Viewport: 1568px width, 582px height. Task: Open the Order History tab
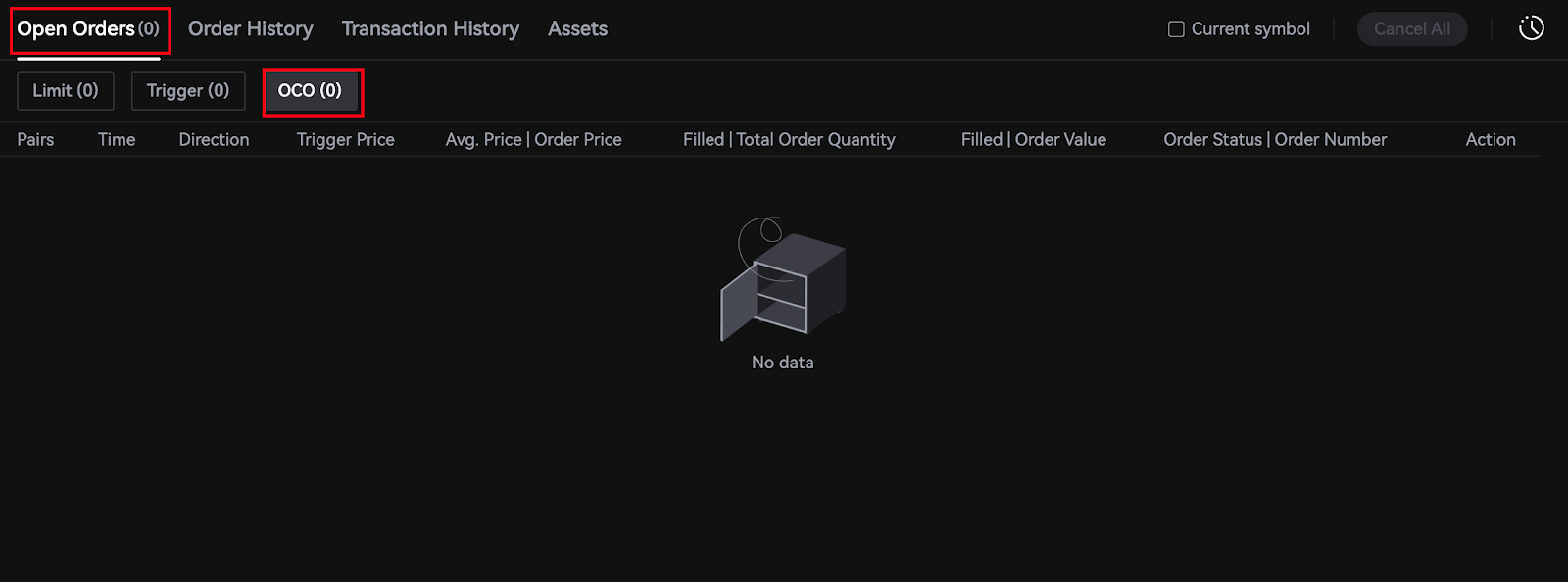coord(251,29)
